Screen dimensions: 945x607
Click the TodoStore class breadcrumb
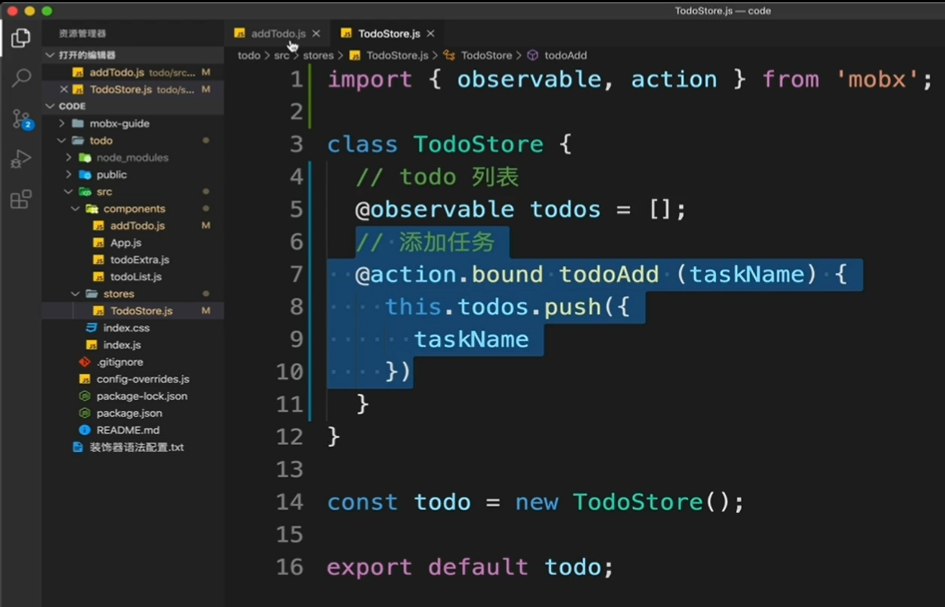(x=478, y=55)
